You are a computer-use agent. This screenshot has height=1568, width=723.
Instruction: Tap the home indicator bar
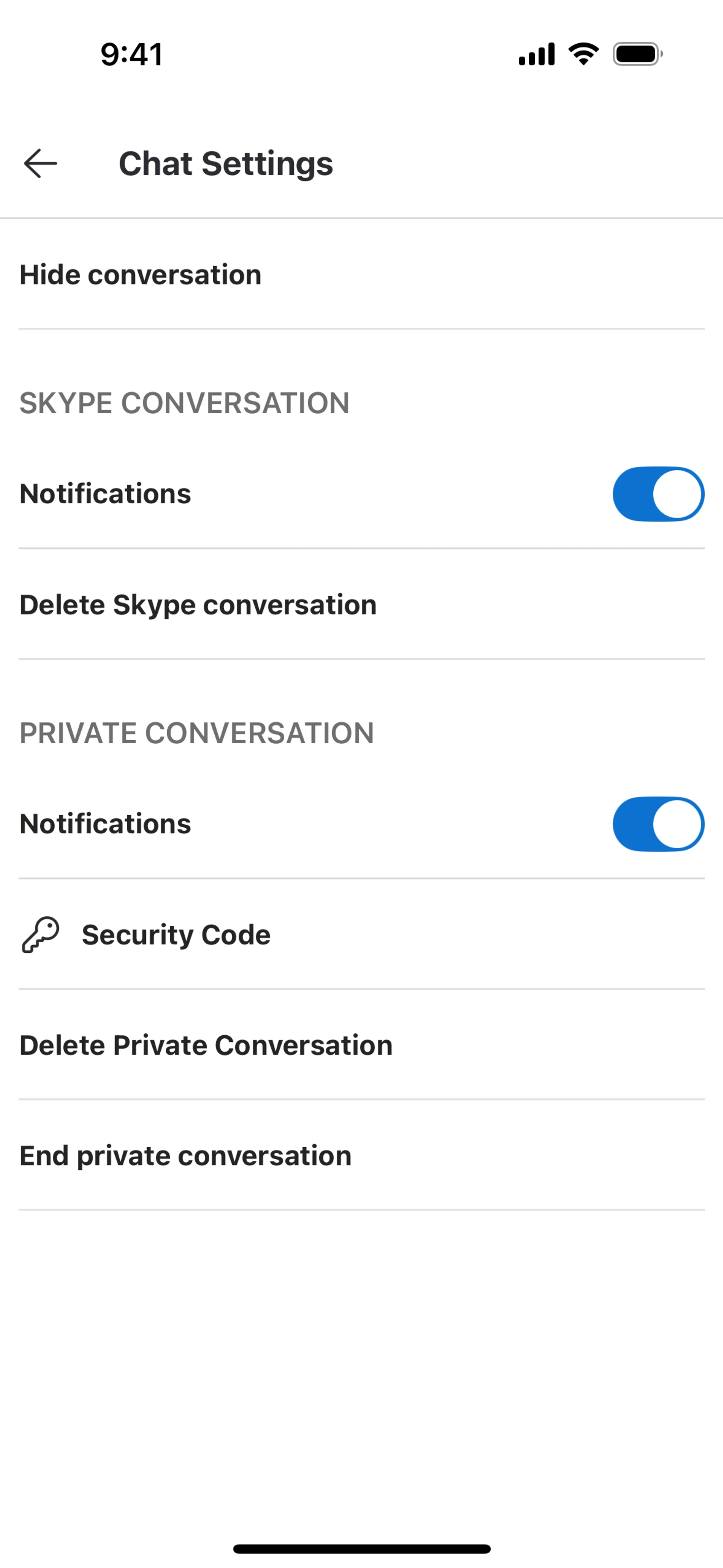[x=361, y=1548]
